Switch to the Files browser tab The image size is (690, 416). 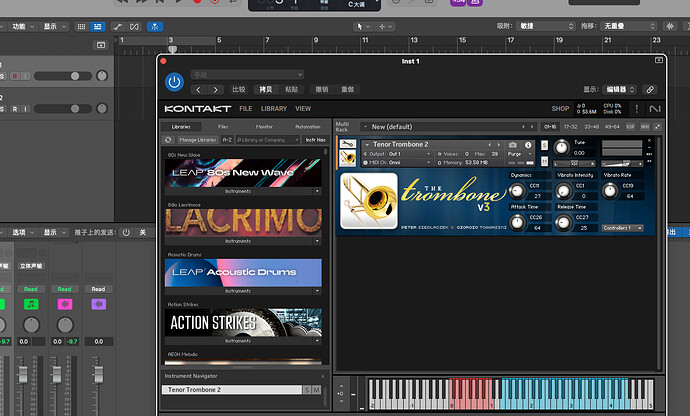pyautogui.click(x=223, y=127)
